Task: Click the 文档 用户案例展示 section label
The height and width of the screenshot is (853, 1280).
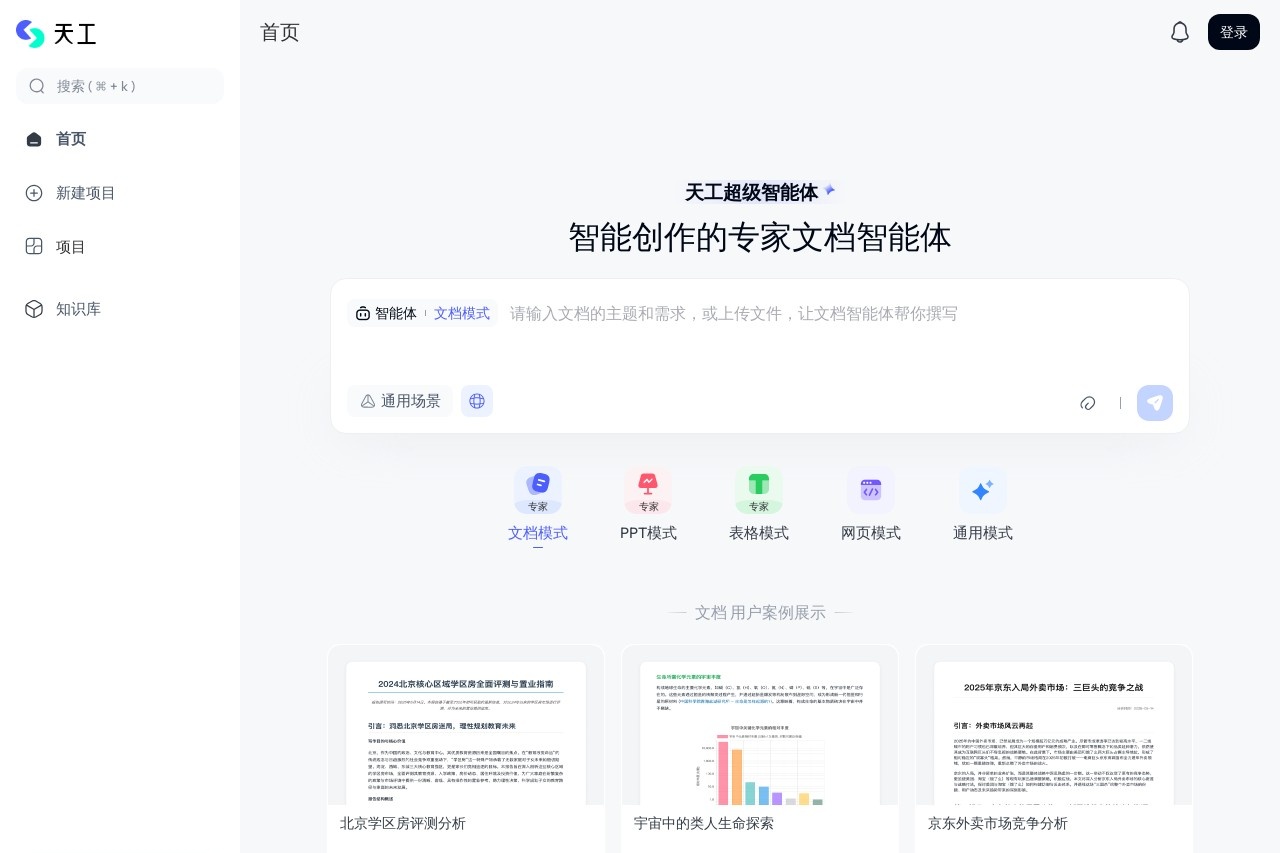Action: pos(760,612)
